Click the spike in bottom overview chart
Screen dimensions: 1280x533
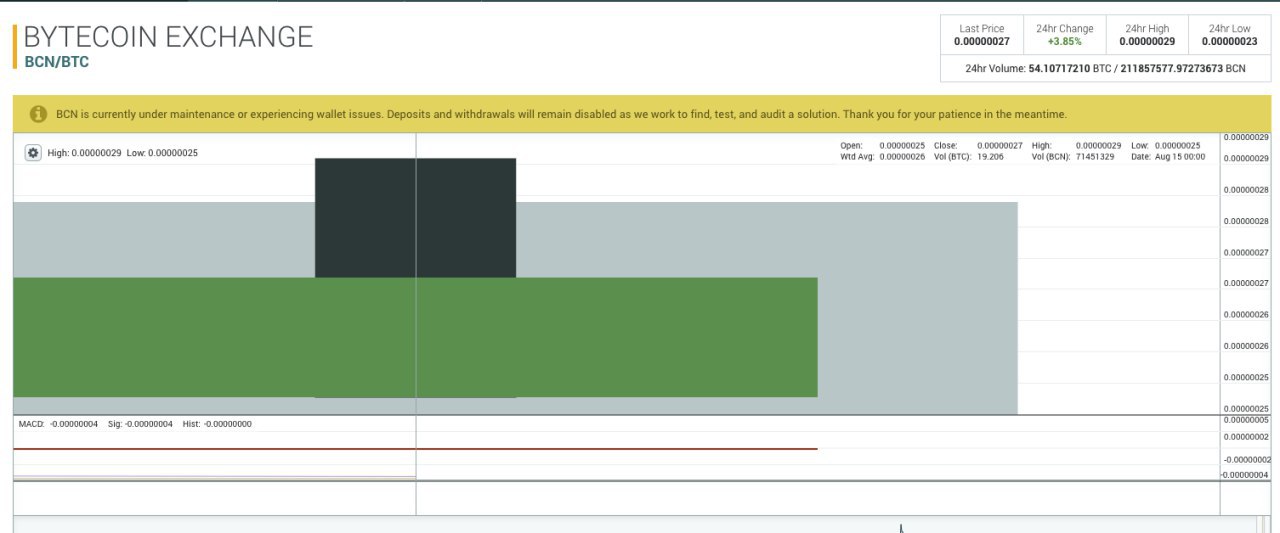[x=901, y=528]
